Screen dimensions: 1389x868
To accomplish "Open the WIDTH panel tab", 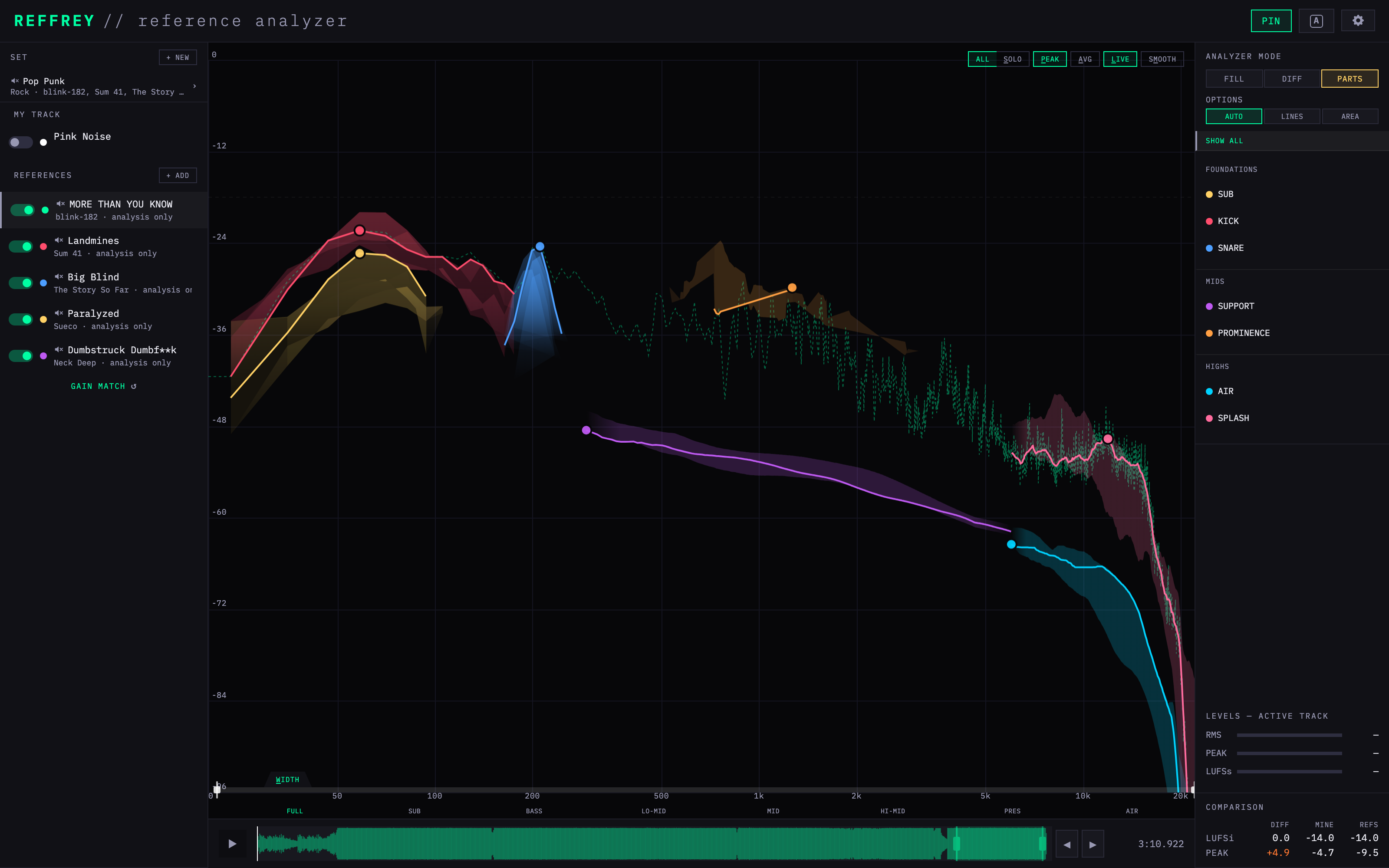I will click(x=287, y=779).
